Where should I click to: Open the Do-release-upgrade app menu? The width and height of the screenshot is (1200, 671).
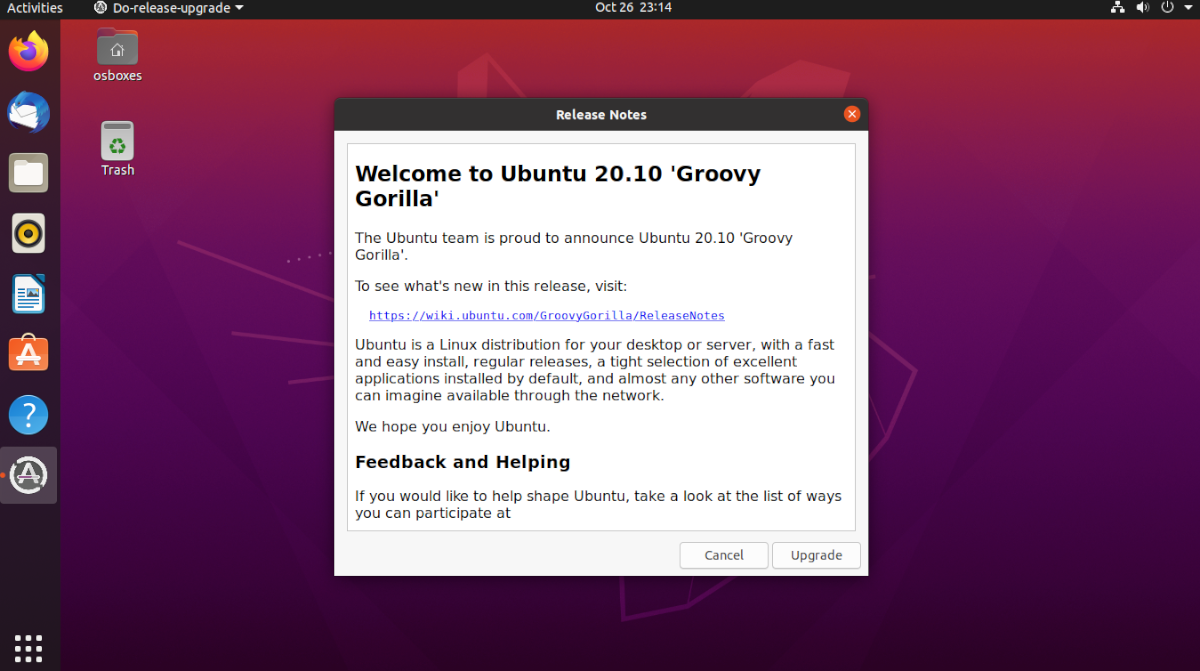click(x=169, y=8)
